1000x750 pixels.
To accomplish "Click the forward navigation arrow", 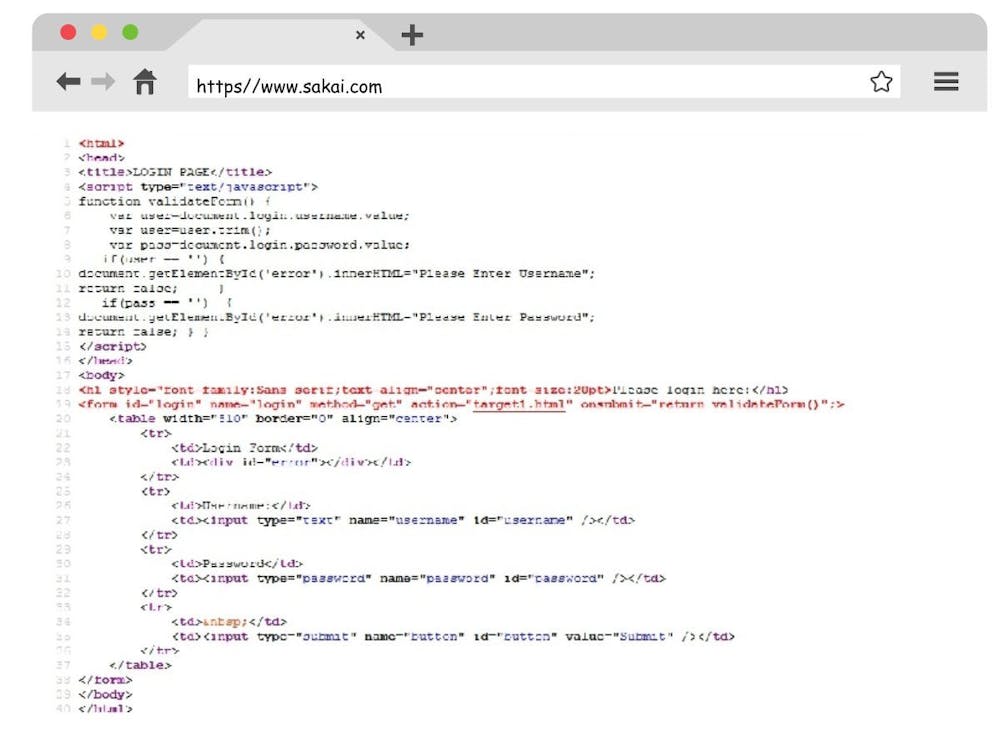I will click(x=103, y=82).
